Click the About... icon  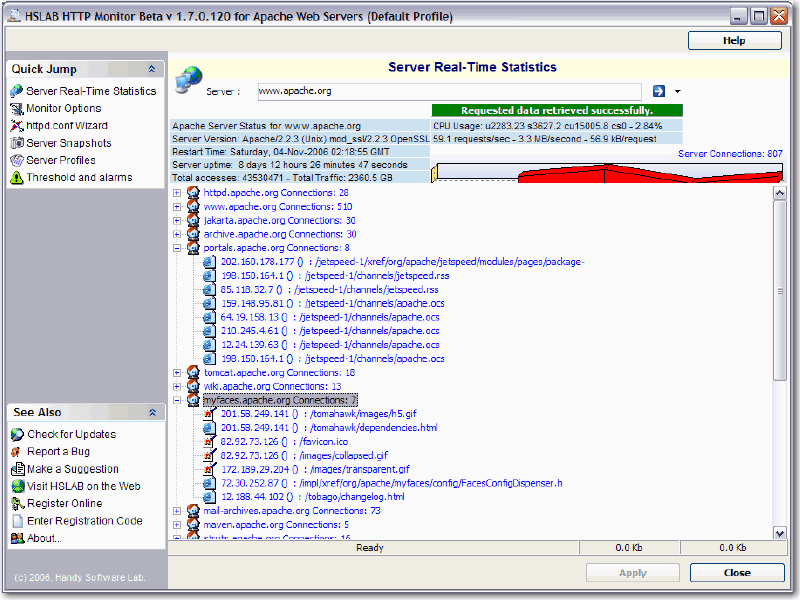click(x=17, y=538)
